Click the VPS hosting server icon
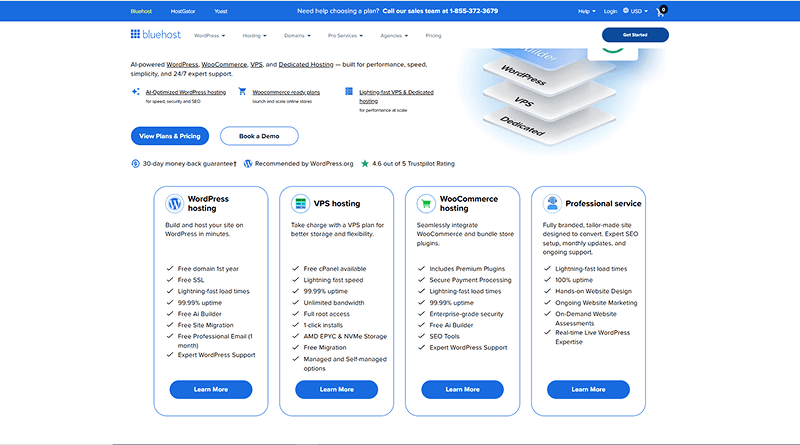The width and height of the screenshot is (800, 445). click(x=299, y=203)
